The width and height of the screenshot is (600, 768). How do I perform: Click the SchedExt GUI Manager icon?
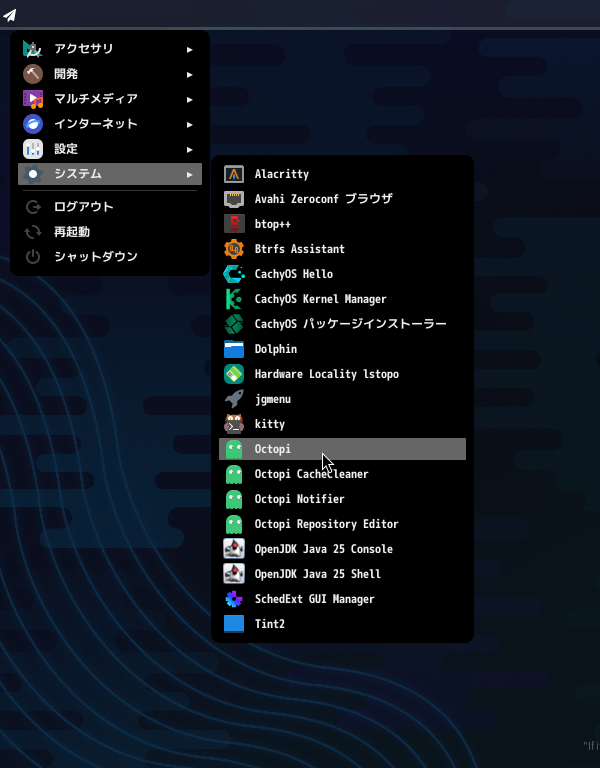234,599
